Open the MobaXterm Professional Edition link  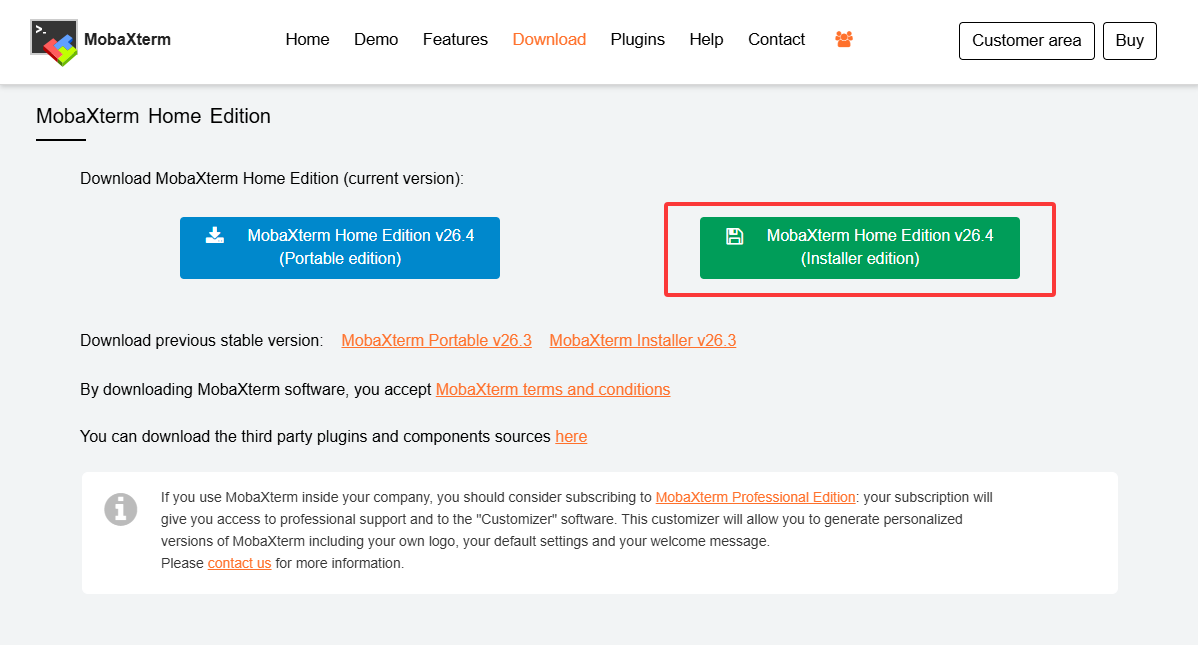click(755, 498)
